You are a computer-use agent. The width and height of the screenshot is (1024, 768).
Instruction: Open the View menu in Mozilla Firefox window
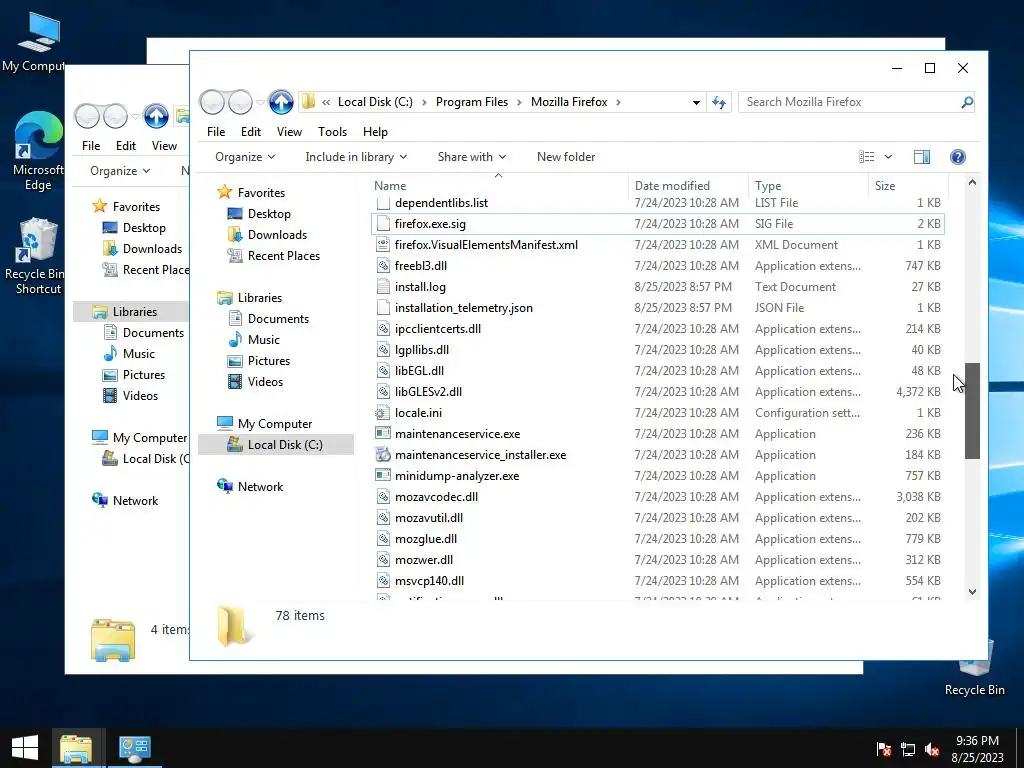[x=289, y=132]
